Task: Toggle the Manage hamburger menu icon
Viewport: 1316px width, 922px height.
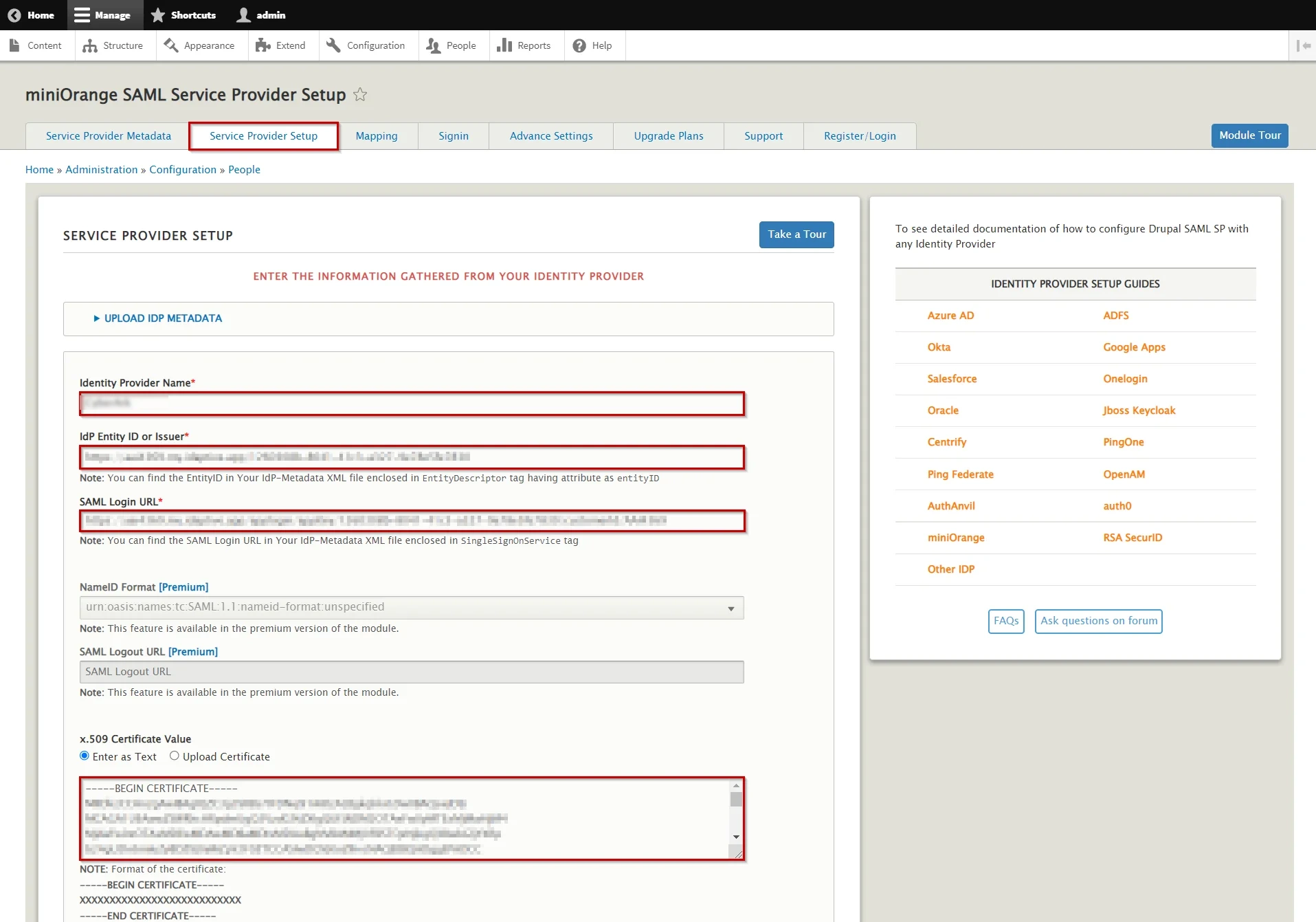Action: (x=82, y=15)
